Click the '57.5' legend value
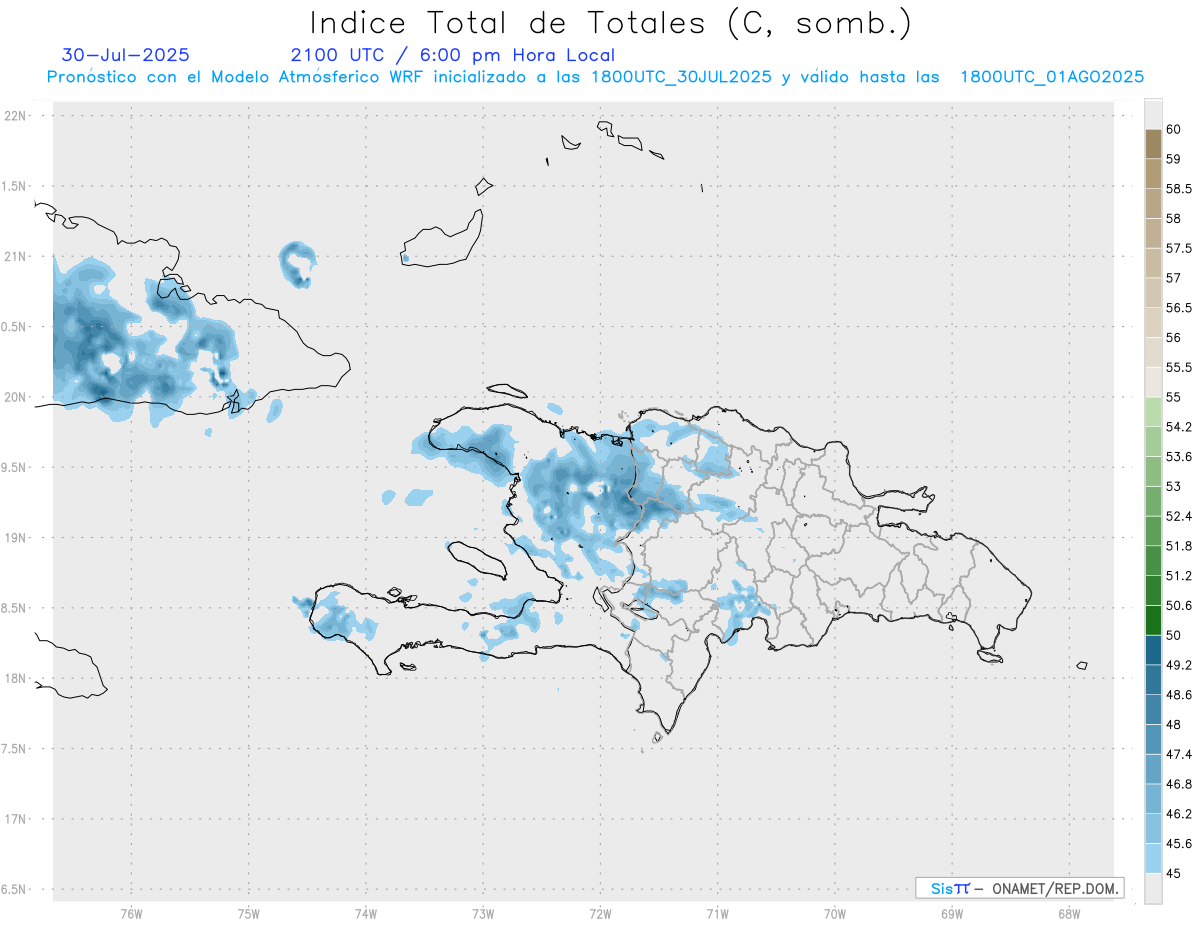Image resolution: width=1200 pixels, height=927 pixels. point(1179,248)
